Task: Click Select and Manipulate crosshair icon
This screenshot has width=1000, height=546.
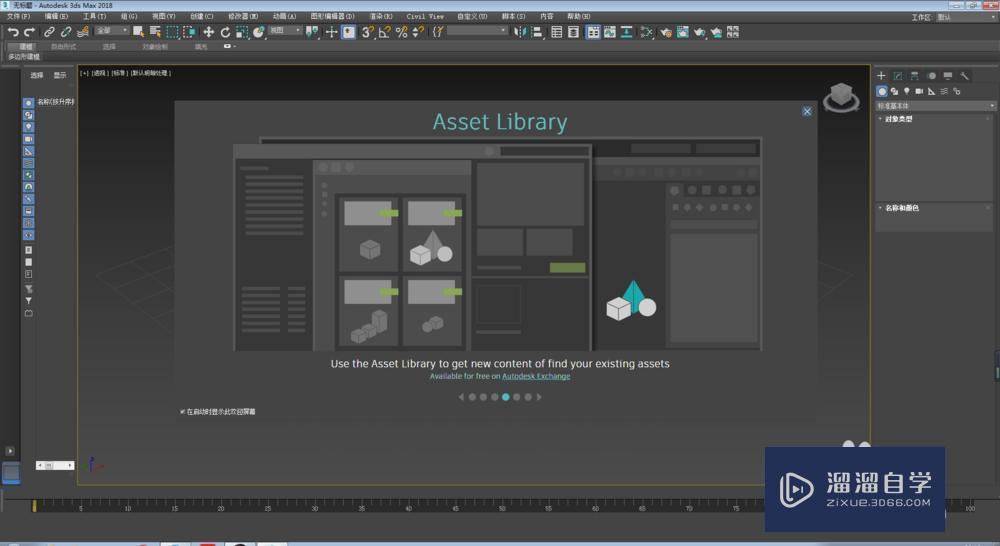Action: [x=331, y=32]
